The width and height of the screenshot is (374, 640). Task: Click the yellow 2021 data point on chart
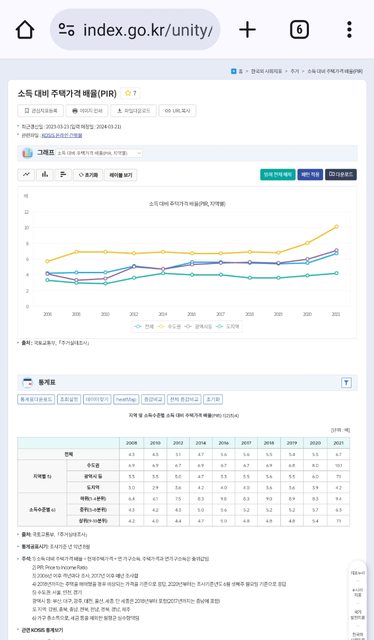click(336, 227)
